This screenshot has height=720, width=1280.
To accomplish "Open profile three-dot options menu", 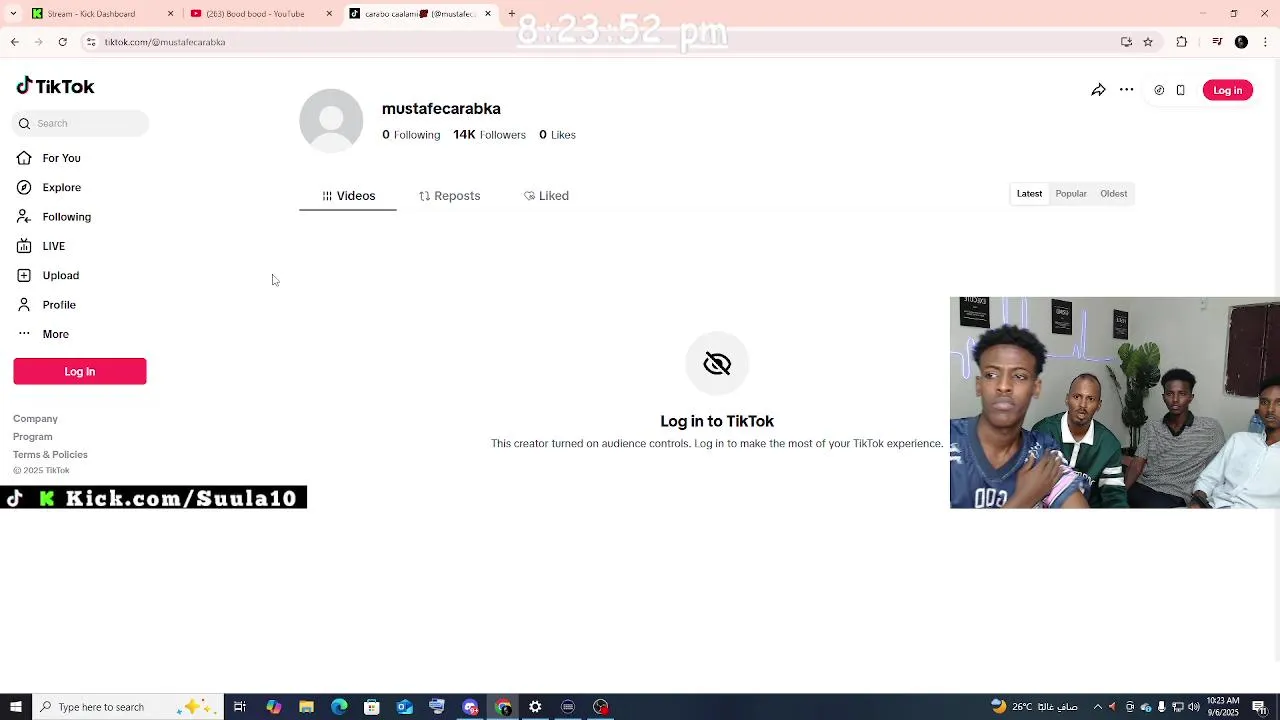I will 1126,90.
